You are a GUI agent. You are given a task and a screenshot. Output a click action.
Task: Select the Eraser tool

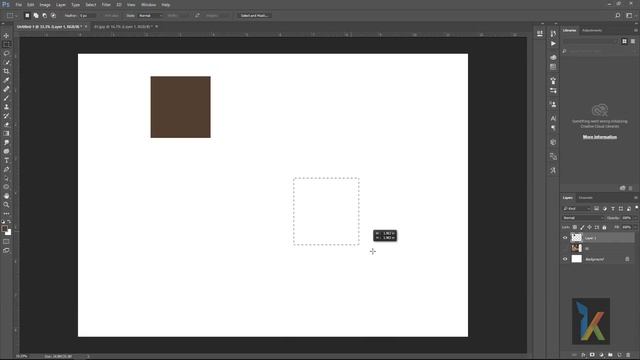(x=6, y=125)
